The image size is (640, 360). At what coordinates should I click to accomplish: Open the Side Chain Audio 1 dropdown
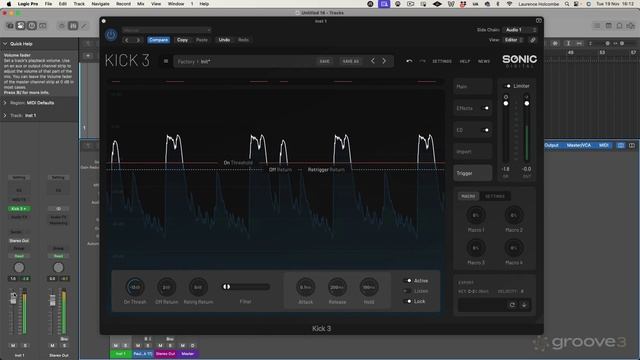click(x=520, y=30)
